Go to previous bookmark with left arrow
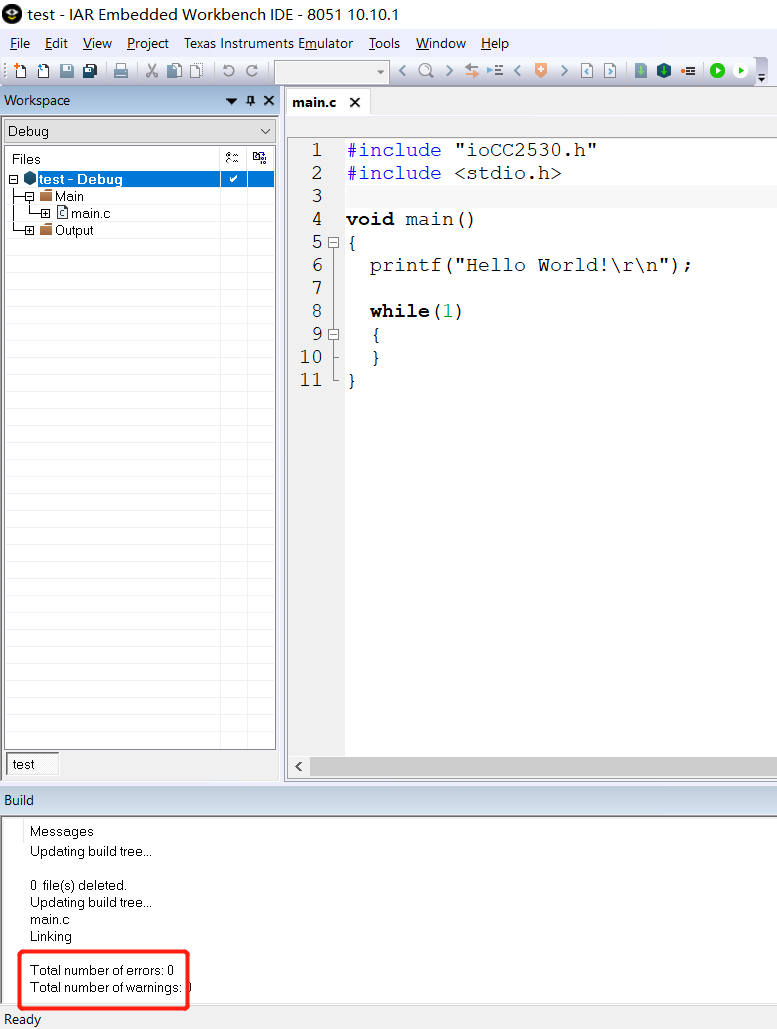Viewport: 777px width, 1029px height. (x=518, y=70)
